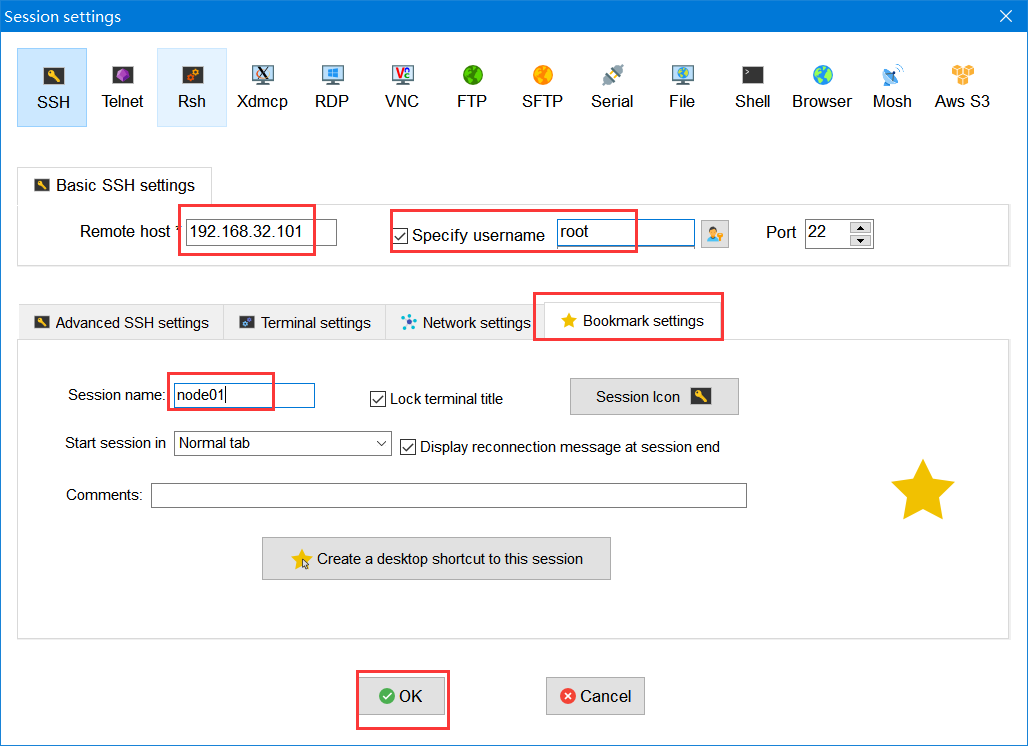Increase the Port number with up arrow
This screenshot has width=1028, height=746.
[x=861, y=227]
